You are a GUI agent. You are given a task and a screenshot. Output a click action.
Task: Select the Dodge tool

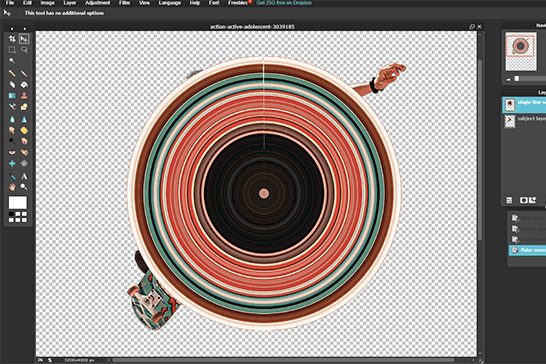pos(12,141)
